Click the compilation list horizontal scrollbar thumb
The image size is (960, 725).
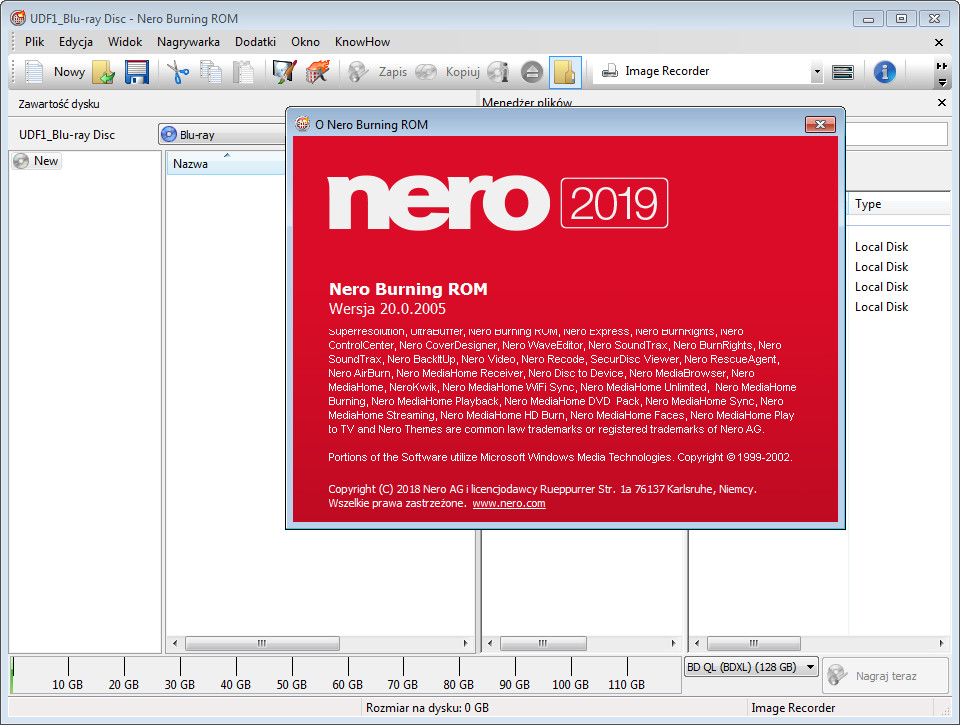click(262, 643)
